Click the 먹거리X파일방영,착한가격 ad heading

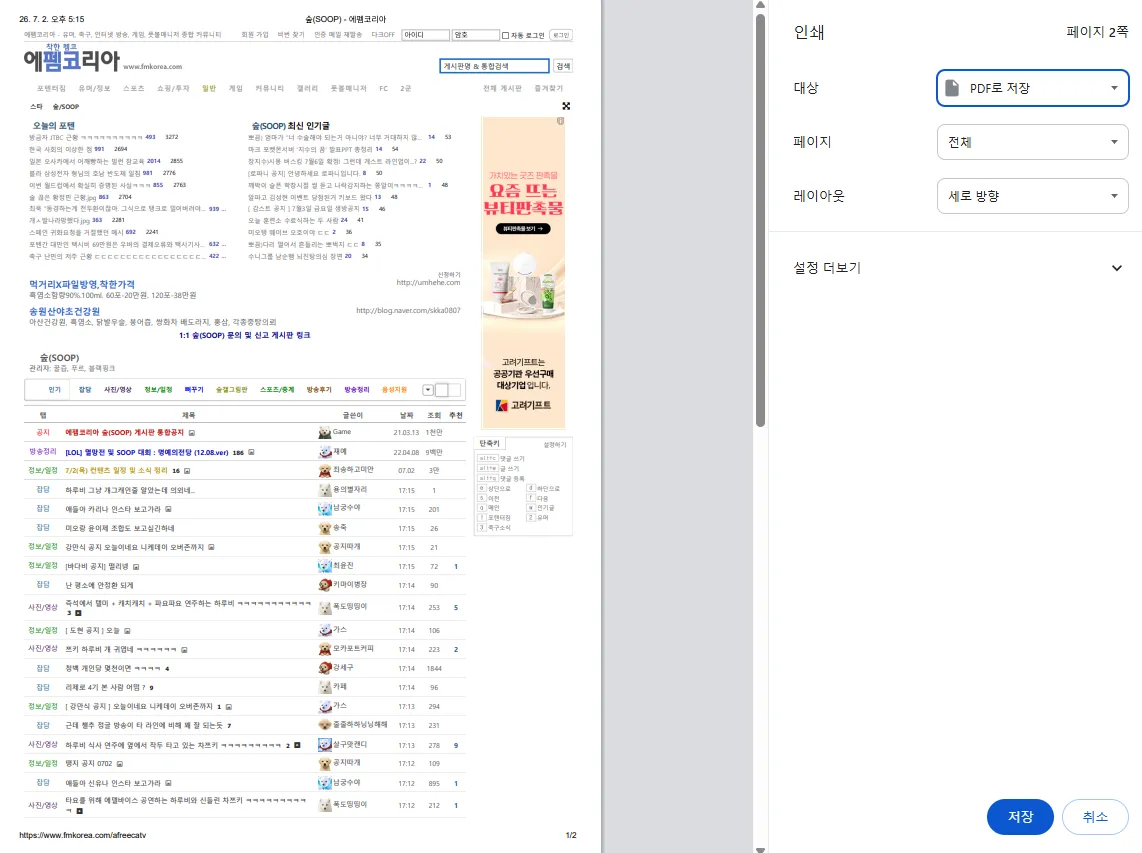point(82,284)
